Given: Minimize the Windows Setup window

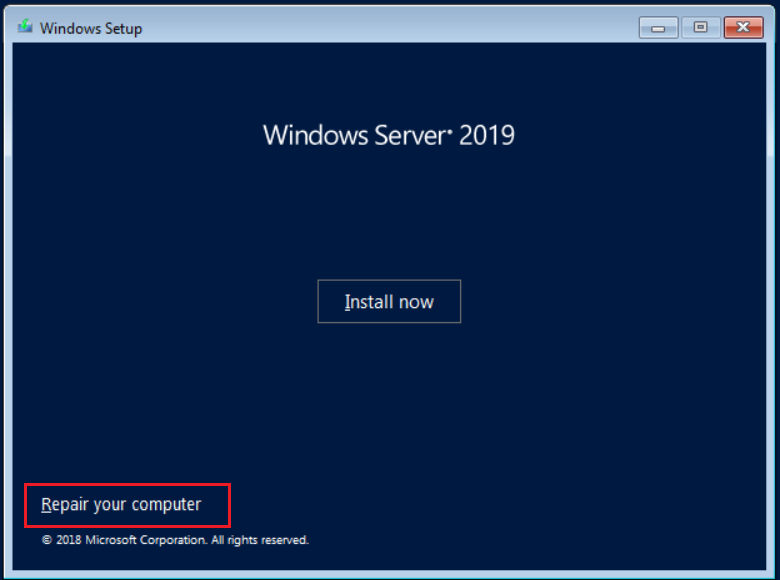Looking at the screenshot, I should pos(658,28).
